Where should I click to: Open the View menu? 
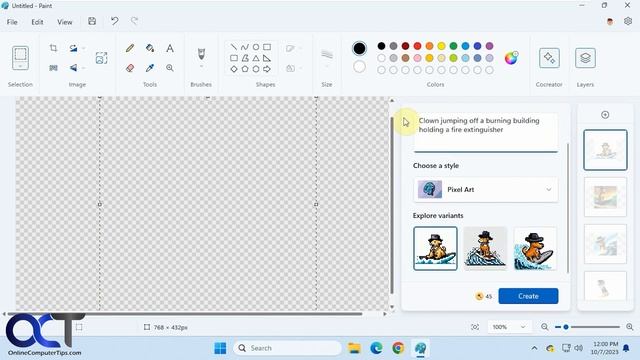64,22
